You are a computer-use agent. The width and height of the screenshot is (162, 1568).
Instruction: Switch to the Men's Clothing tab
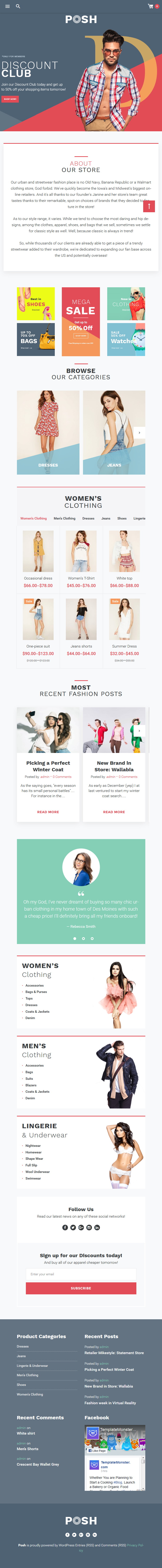[65, 519]
